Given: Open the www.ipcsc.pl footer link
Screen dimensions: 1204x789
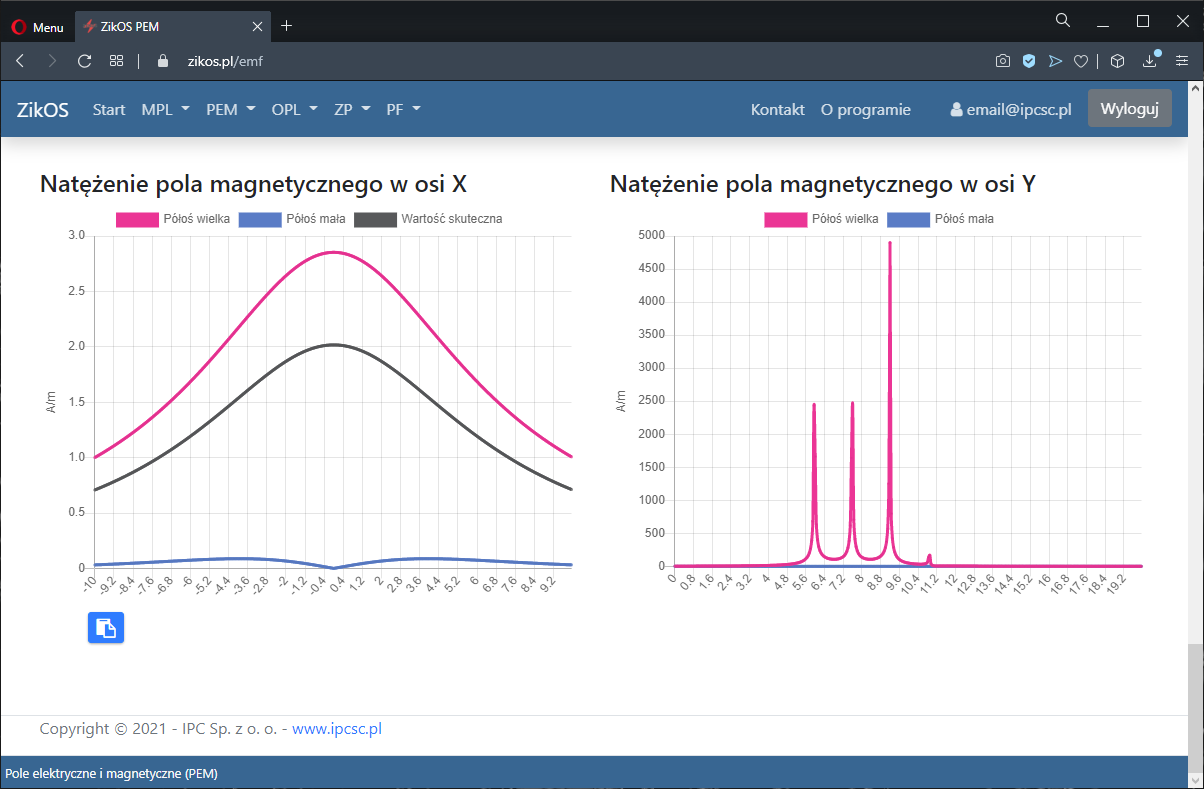Looking at the screenshot, I should click(x=337, y=729).
